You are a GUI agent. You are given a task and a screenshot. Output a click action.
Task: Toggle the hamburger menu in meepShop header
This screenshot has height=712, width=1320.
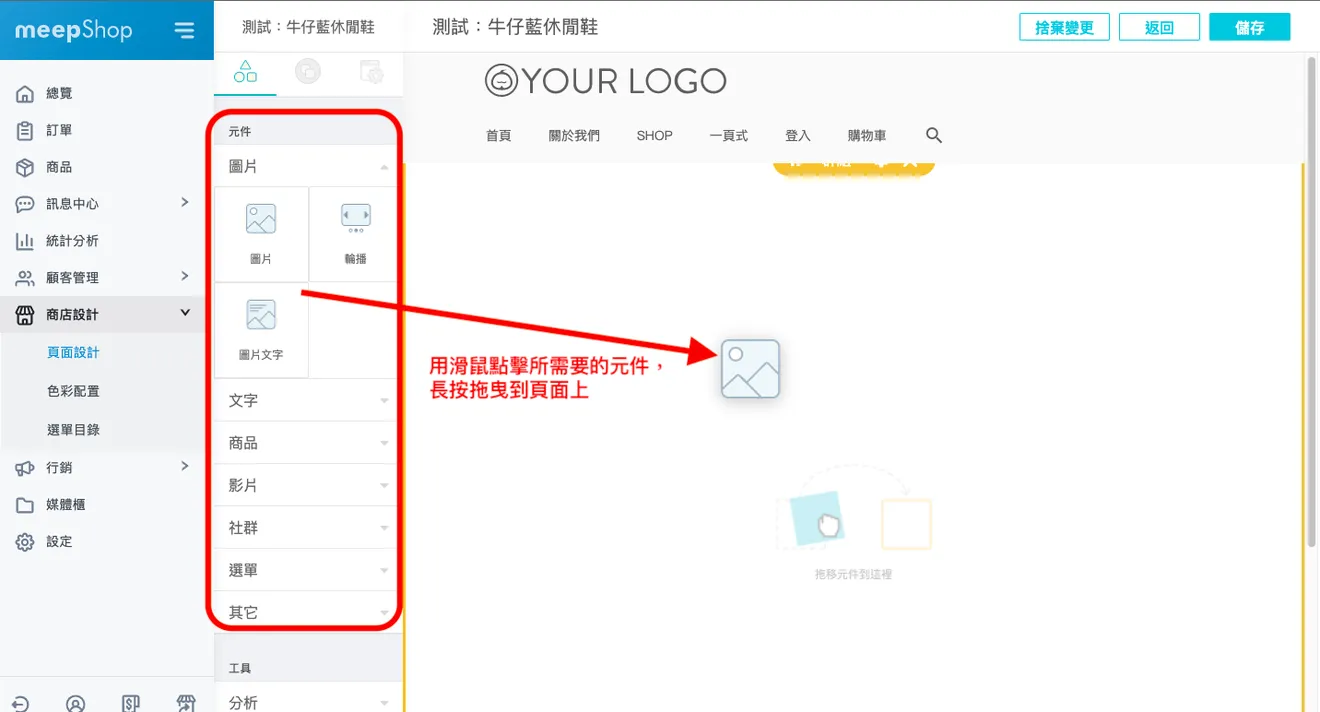(184, 30)
